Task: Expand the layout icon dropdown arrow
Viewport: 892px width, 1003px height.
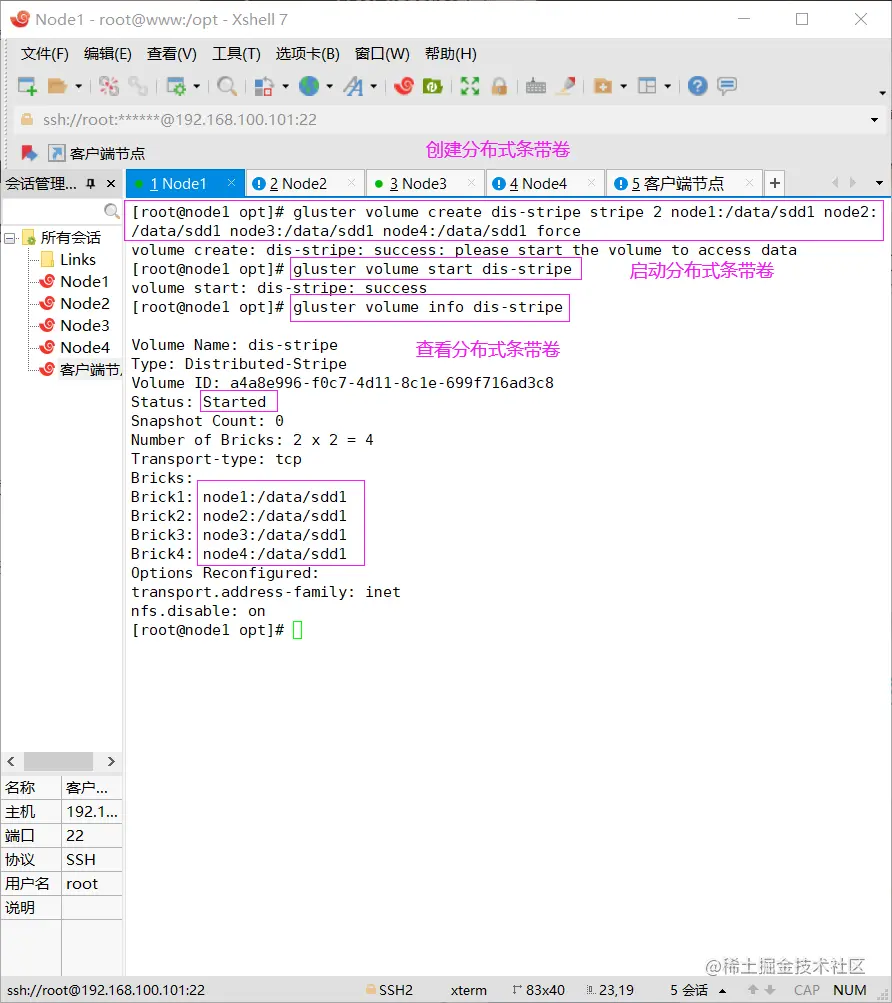Action: tap(667, 86)
